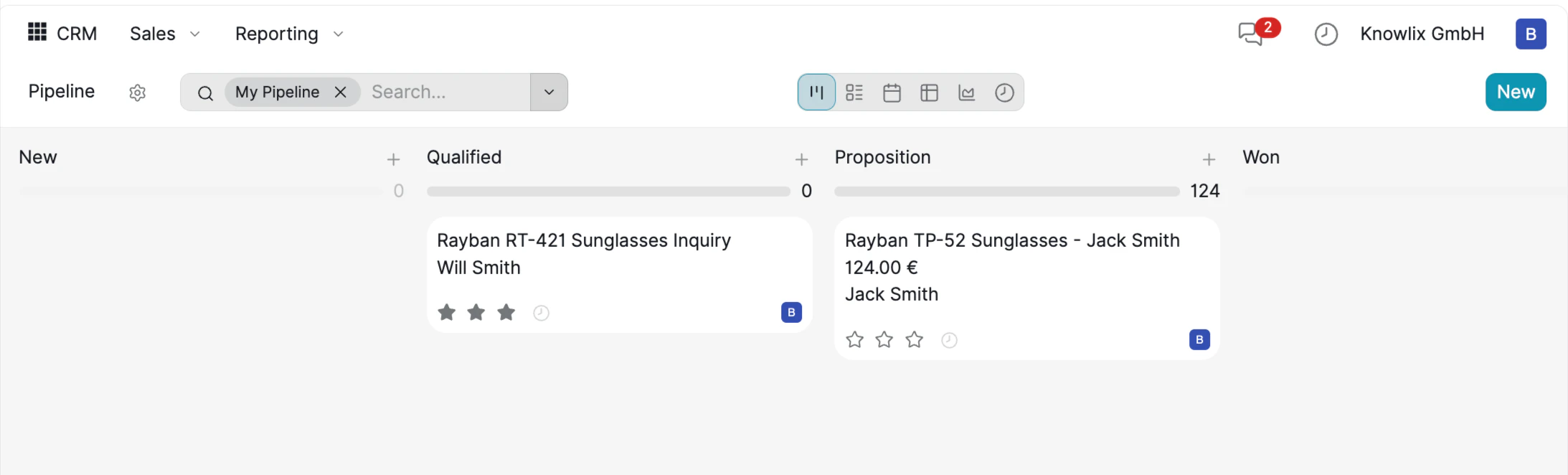Click salesperson avatar on Will Smith card
Image resolution: width=1568 pixels, height=475 pixels.
791,312
